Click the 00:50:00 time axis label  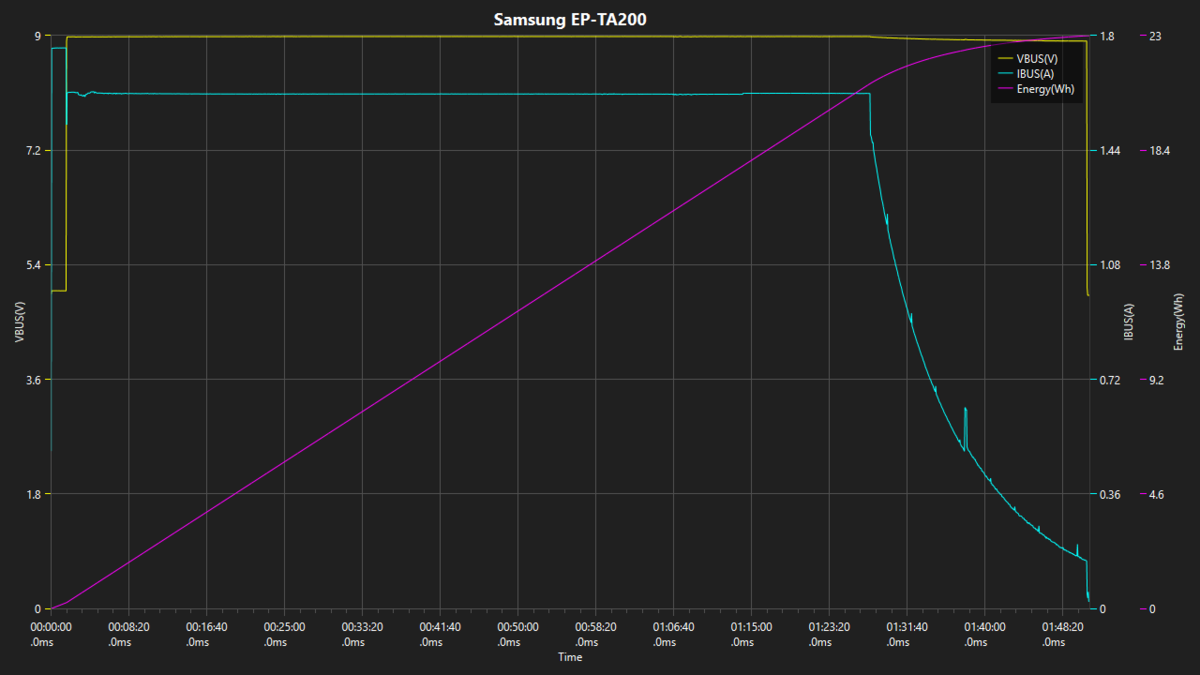click(x=518, y=634)
